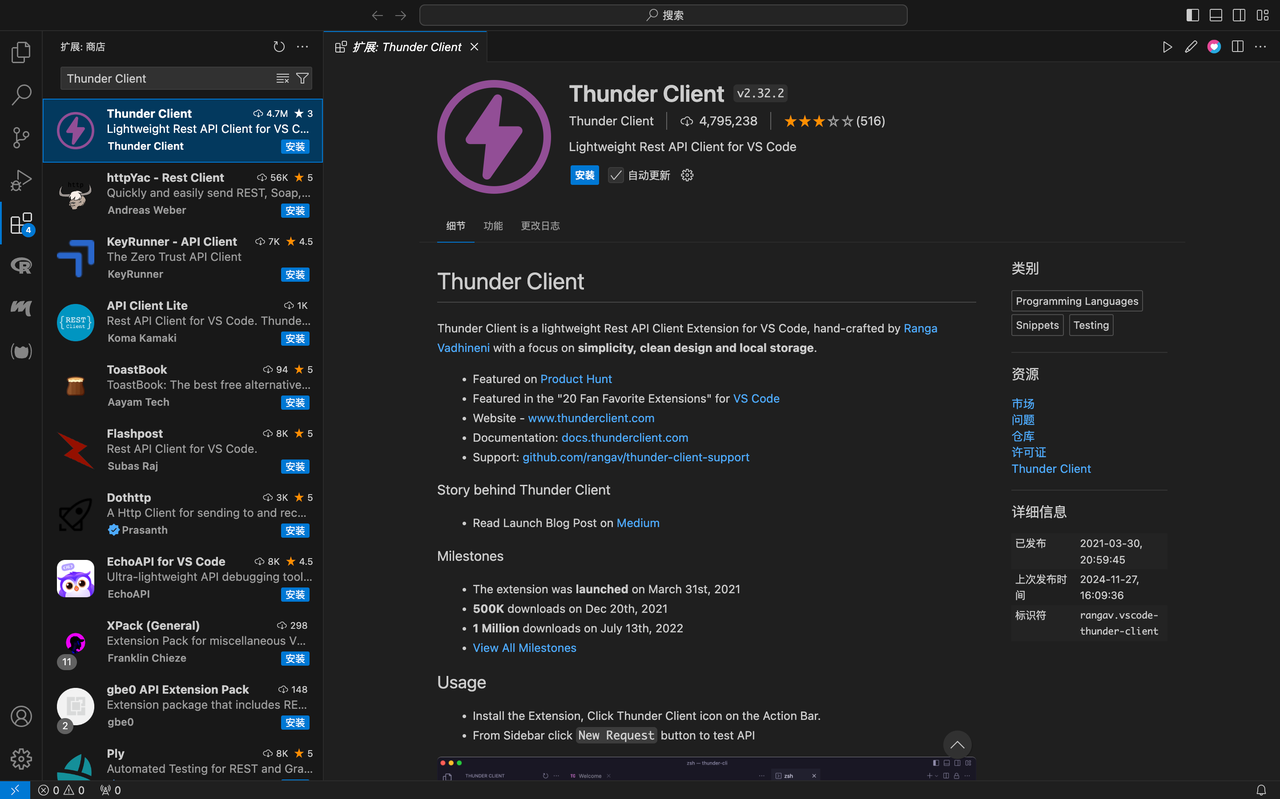Refresh the extensions marketplace list
Image resolution: width=1280 pixels, height=799 pixels.
coord(279,47)
